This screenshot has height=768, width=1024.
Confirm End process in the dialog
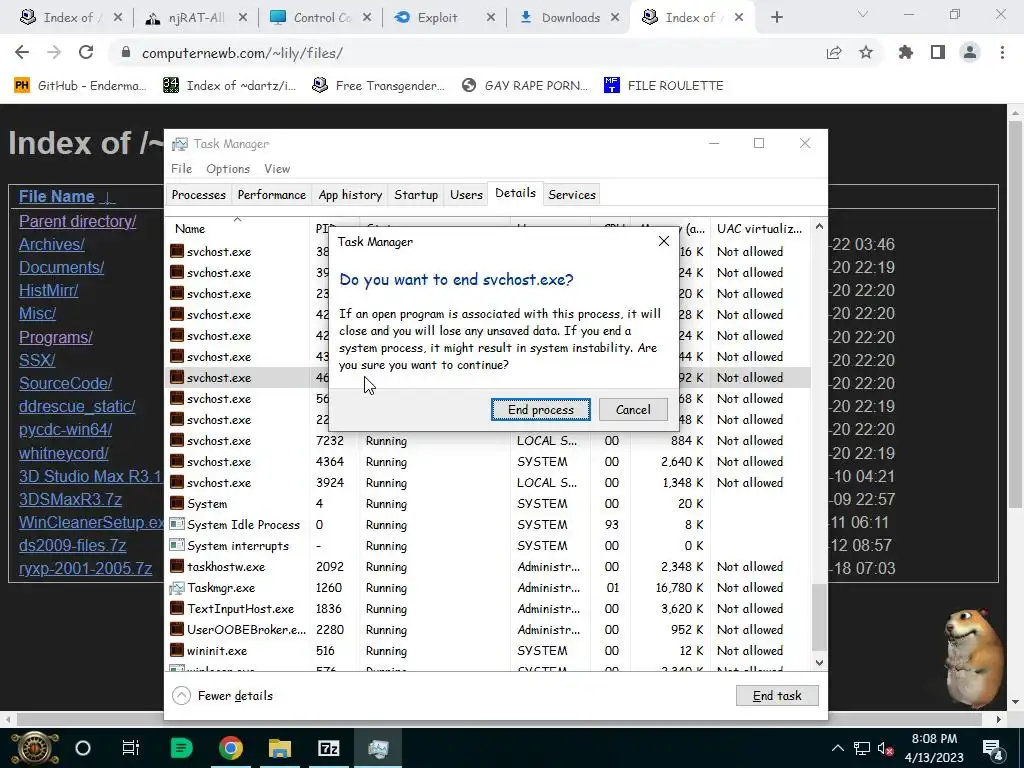(541, 409)
